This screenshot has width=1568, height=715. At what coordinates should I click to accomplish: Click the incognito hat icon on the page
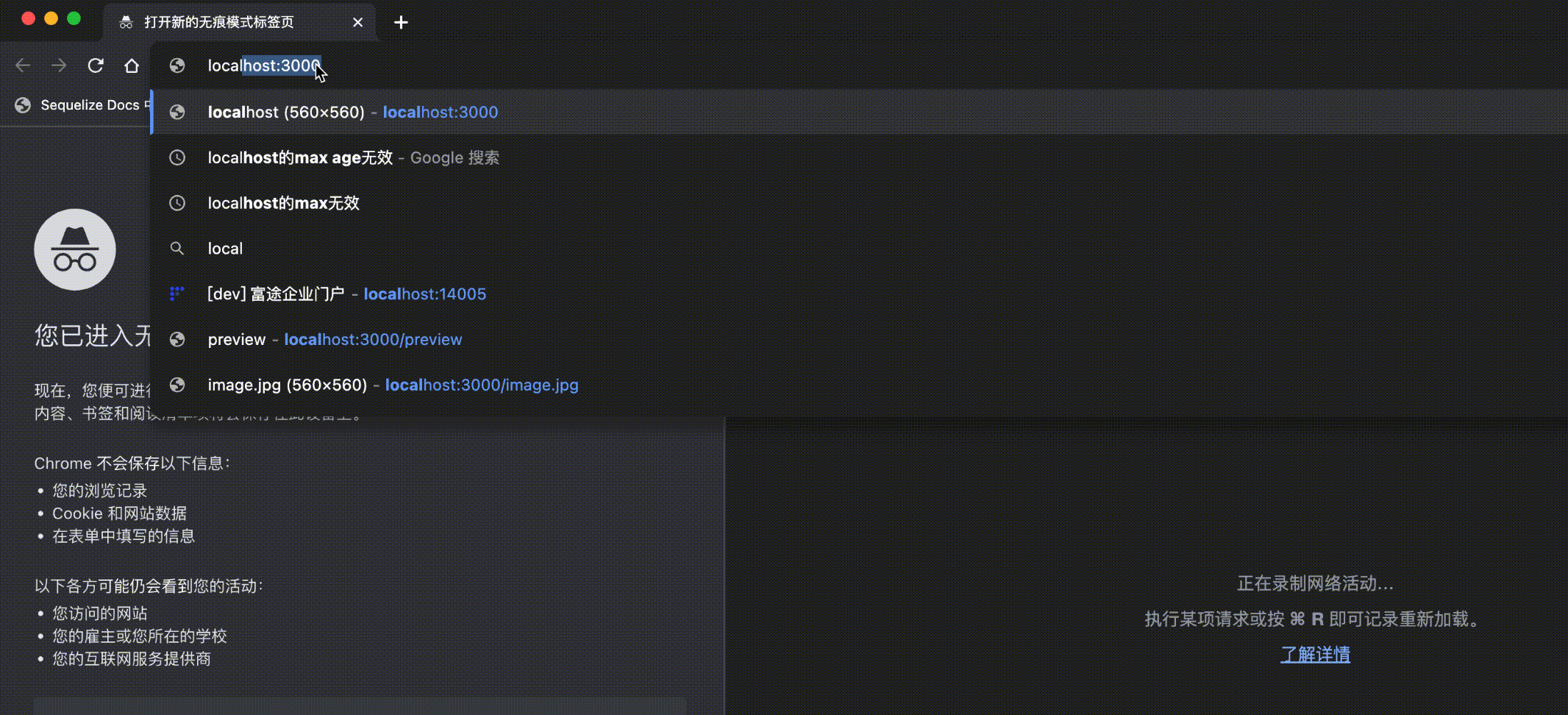pos(75,249)
